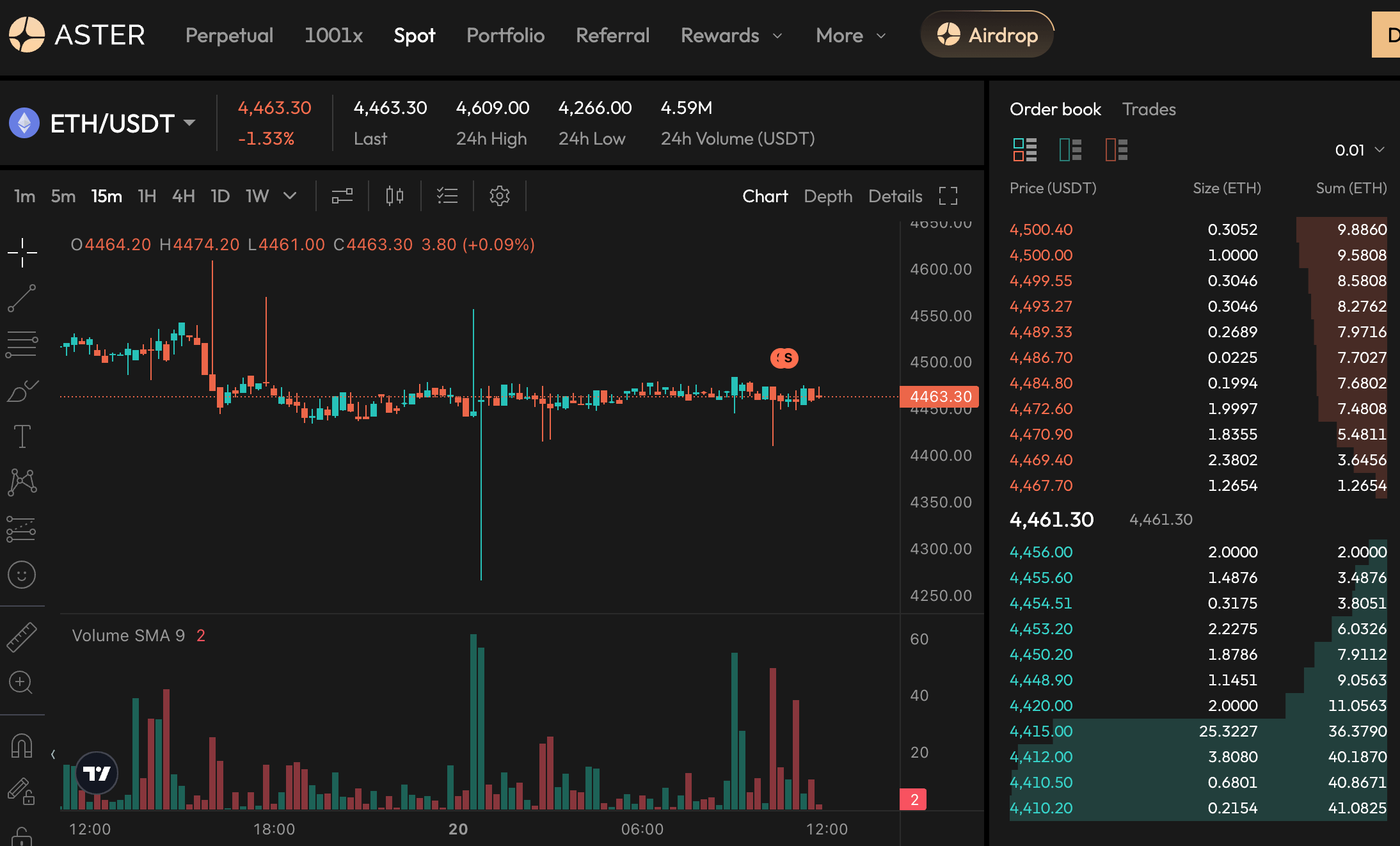This screenshot has width=1400, height=846.
Task: Open the 0.01 price precision dropdown
Action: 1359,150
